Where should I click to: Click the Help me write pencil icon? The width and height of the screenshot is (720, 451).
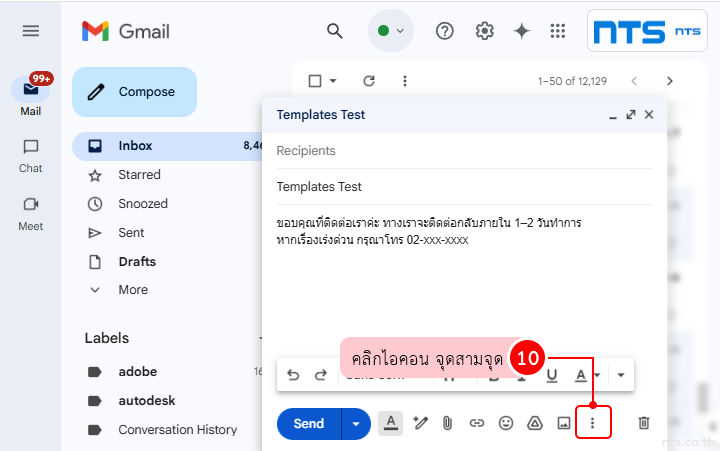coord(420,423)
